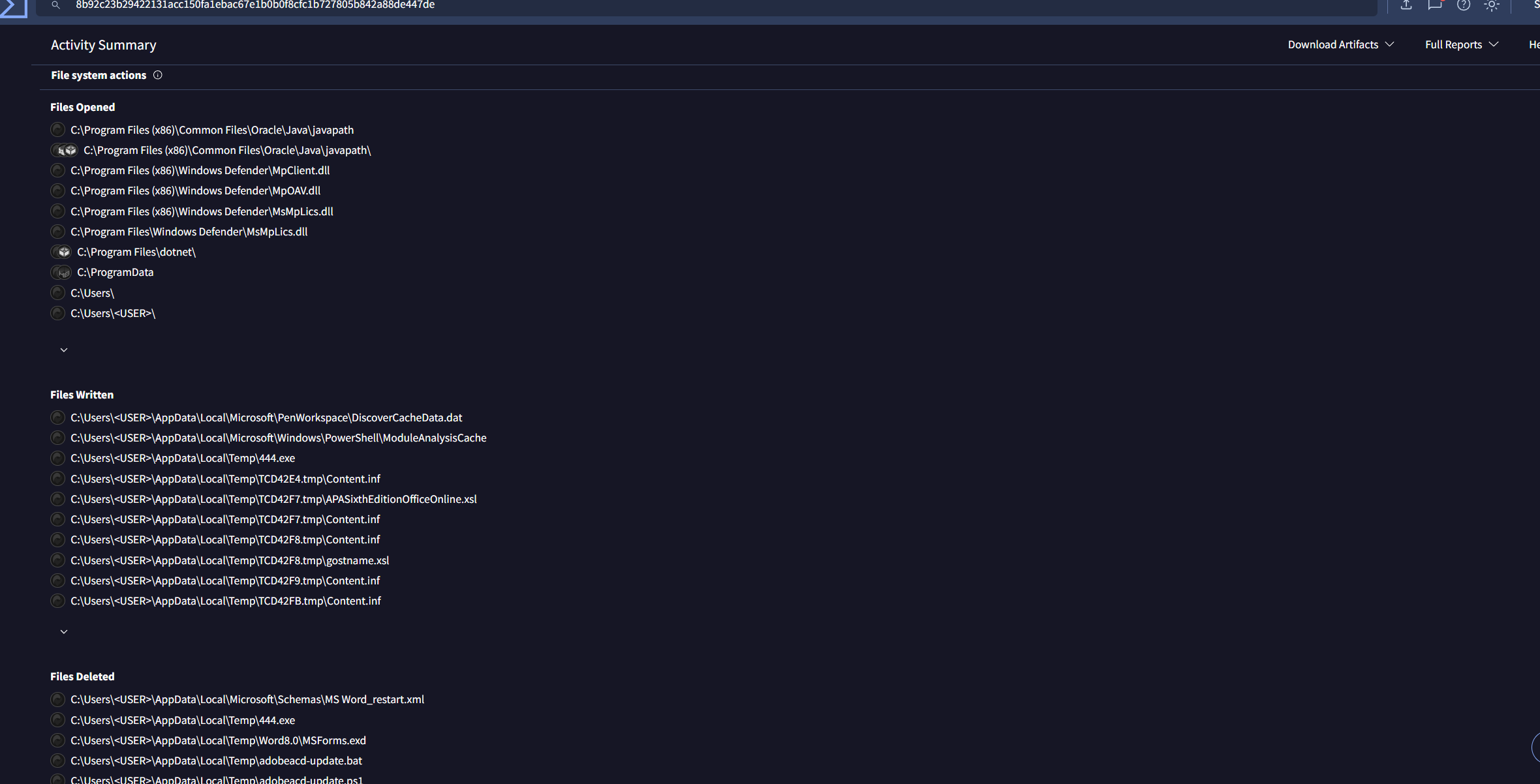Select TCD42F8.tmp\Content.inf path text

pos(225,539)
